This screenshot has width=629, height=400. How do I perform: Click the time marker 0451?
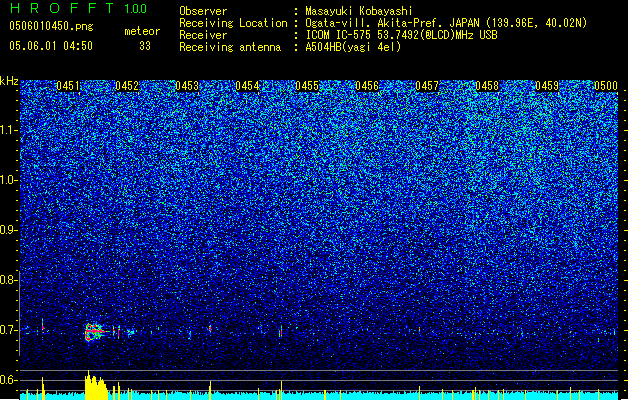(68, 86)
